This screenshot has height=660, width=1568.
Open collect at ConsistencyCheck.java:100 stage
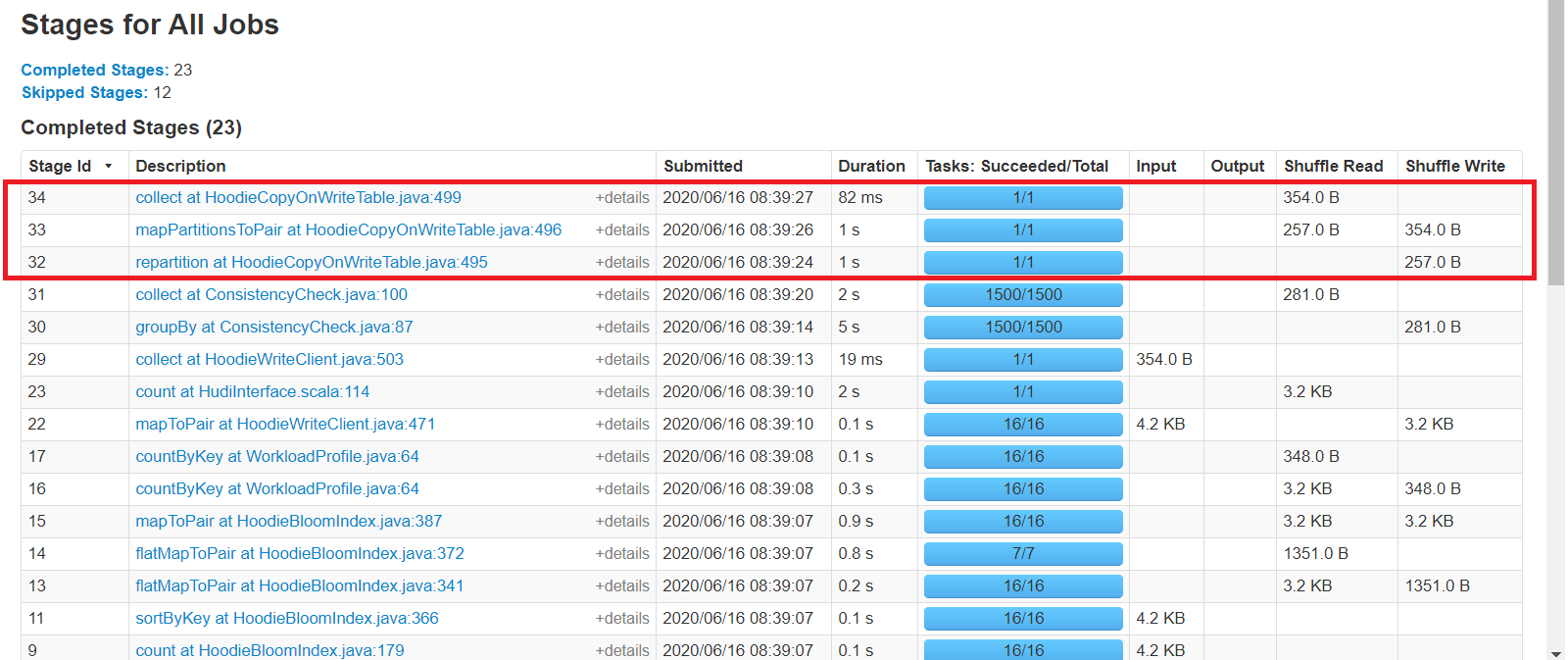click(271, 294)
